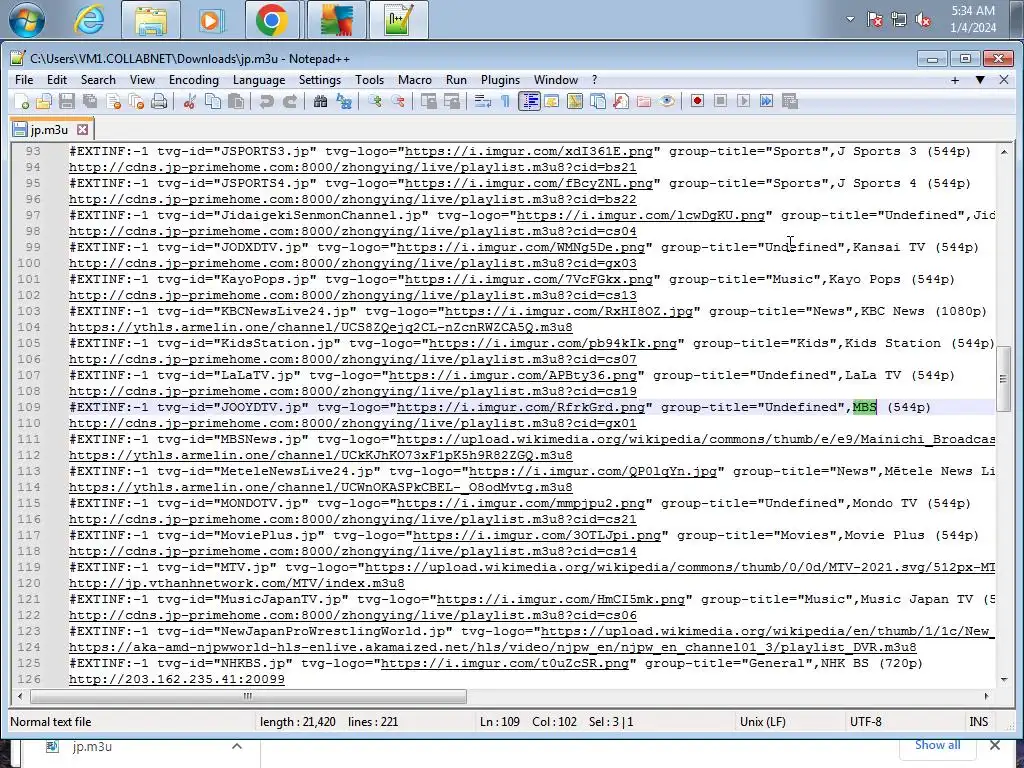Click the vertical scrollbar thumb

click(1004, 379)
